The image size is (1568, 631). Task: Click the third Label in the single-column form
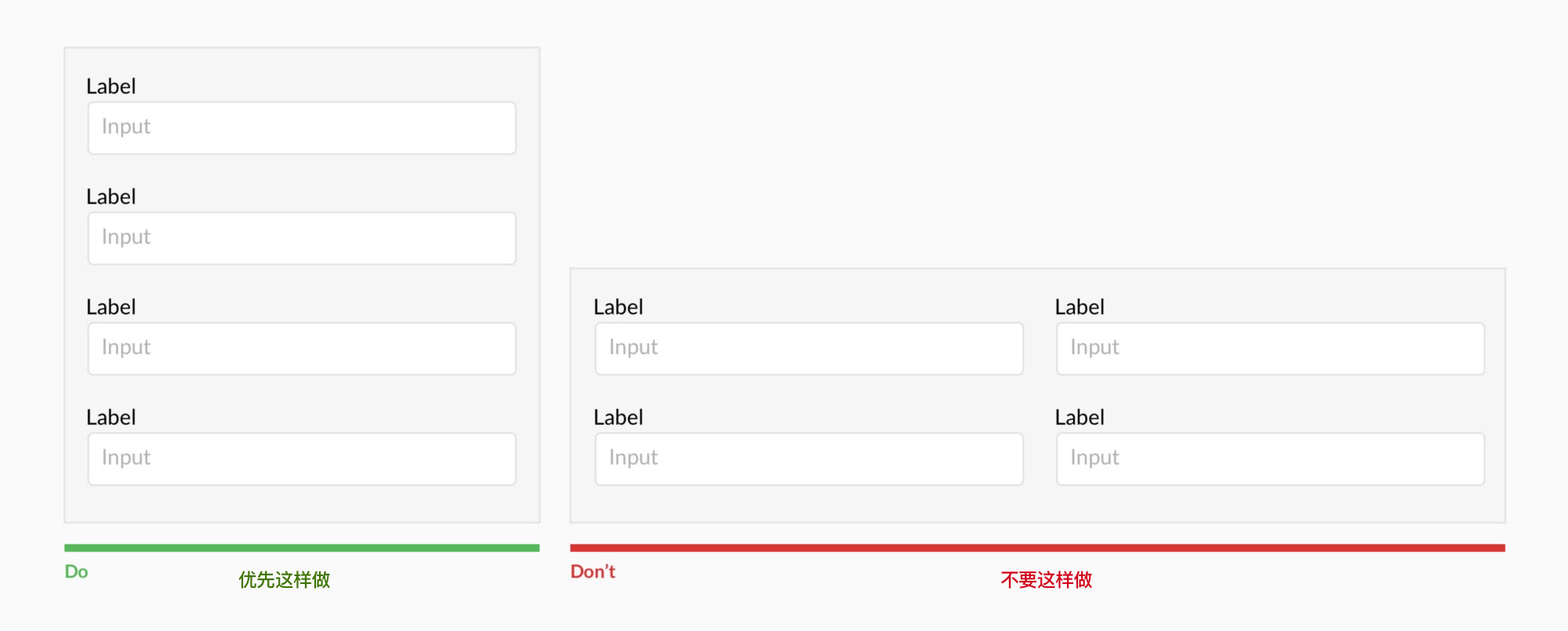pos(111,307)
